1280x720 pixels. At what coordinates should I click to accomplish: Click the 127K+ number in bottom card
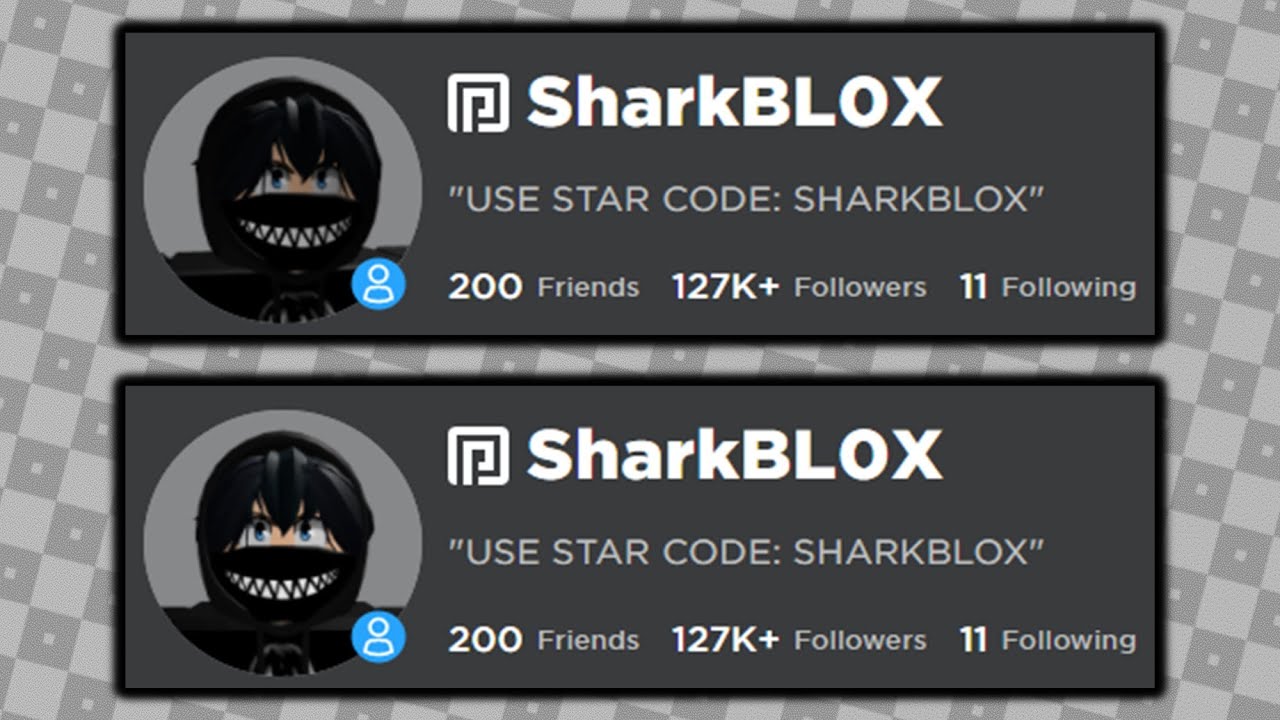725,640
